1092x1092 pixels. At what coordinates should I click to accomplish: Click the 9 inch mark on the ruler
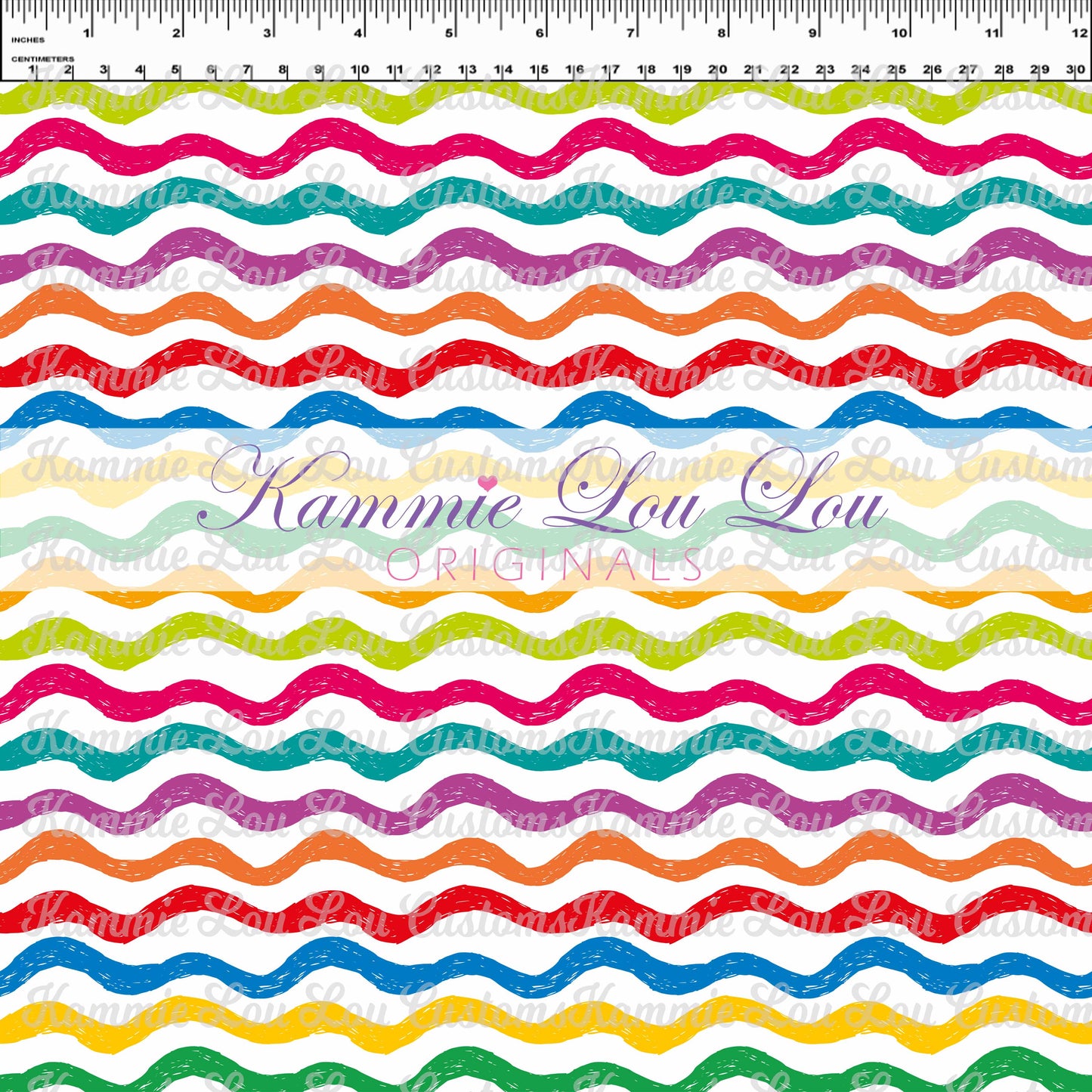coord(813,32)
